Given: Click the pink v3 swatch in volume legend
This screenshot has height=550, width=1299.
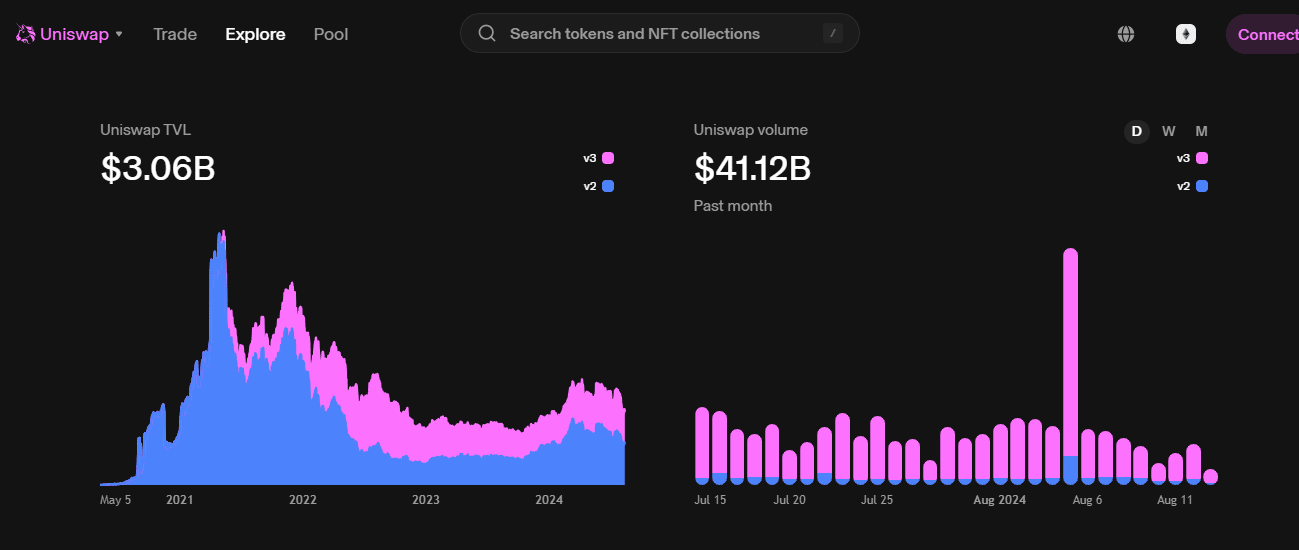Looking at the screenshot, I should pos(1202,158).
